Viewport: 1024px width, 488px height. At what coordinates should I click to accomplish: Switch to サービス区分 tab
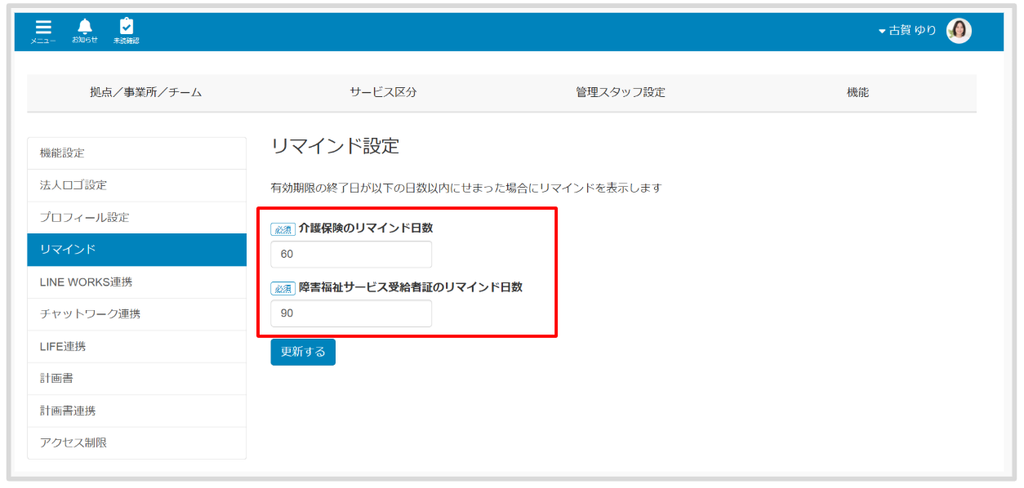tap(383, 92)
